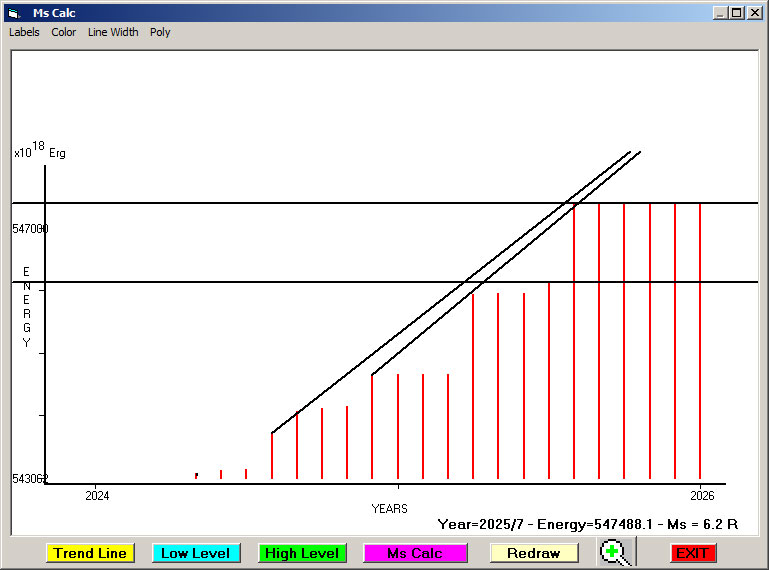
Task: Minimize the Ms Calc window
Action: coord(720,13)
